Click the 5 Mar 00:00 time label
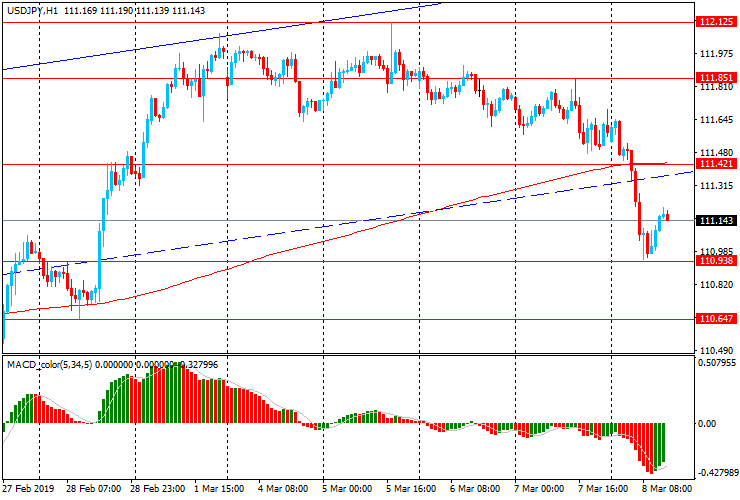The height and width of the screenshot is (500, 740). click(347, 489)
